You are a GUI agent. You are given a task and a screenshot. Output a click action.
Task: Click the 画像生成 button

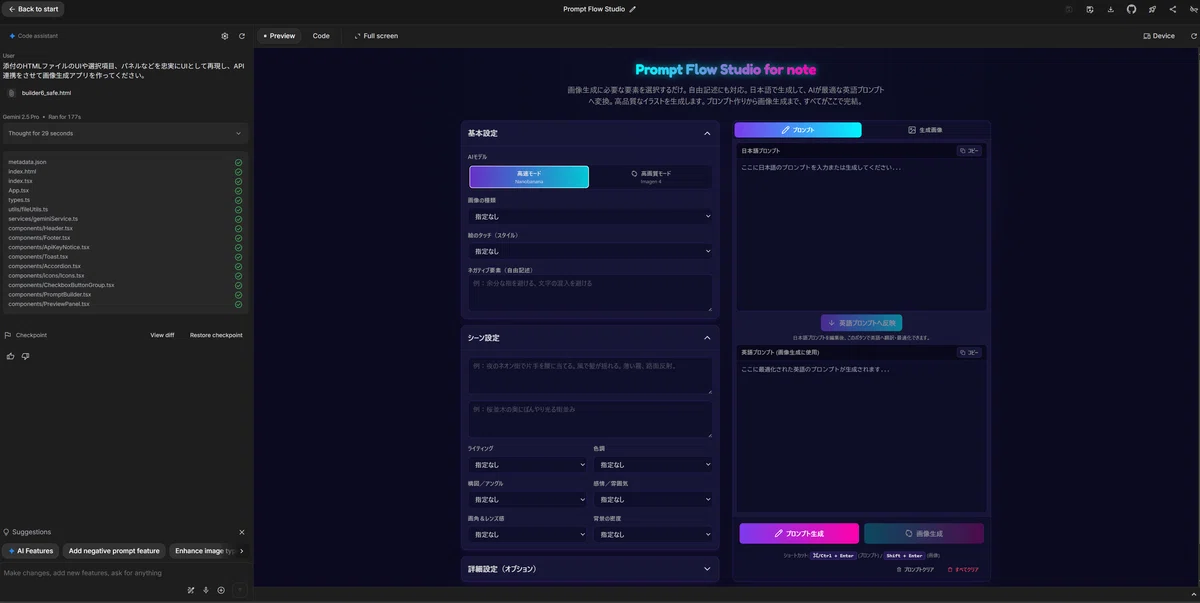click(x=924, y=533)
